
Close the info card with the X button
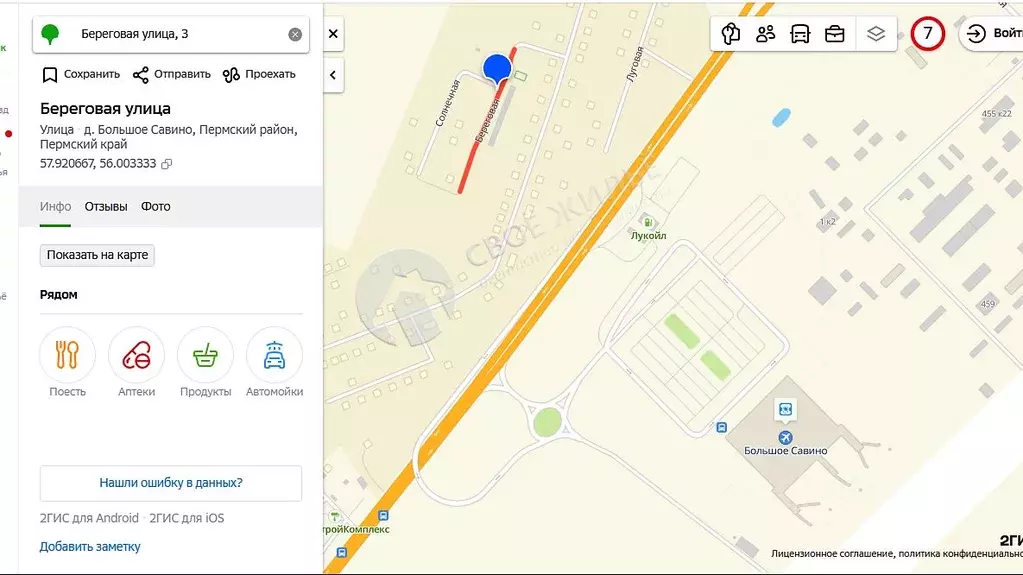pyautogui.click(x=333, y=34)
